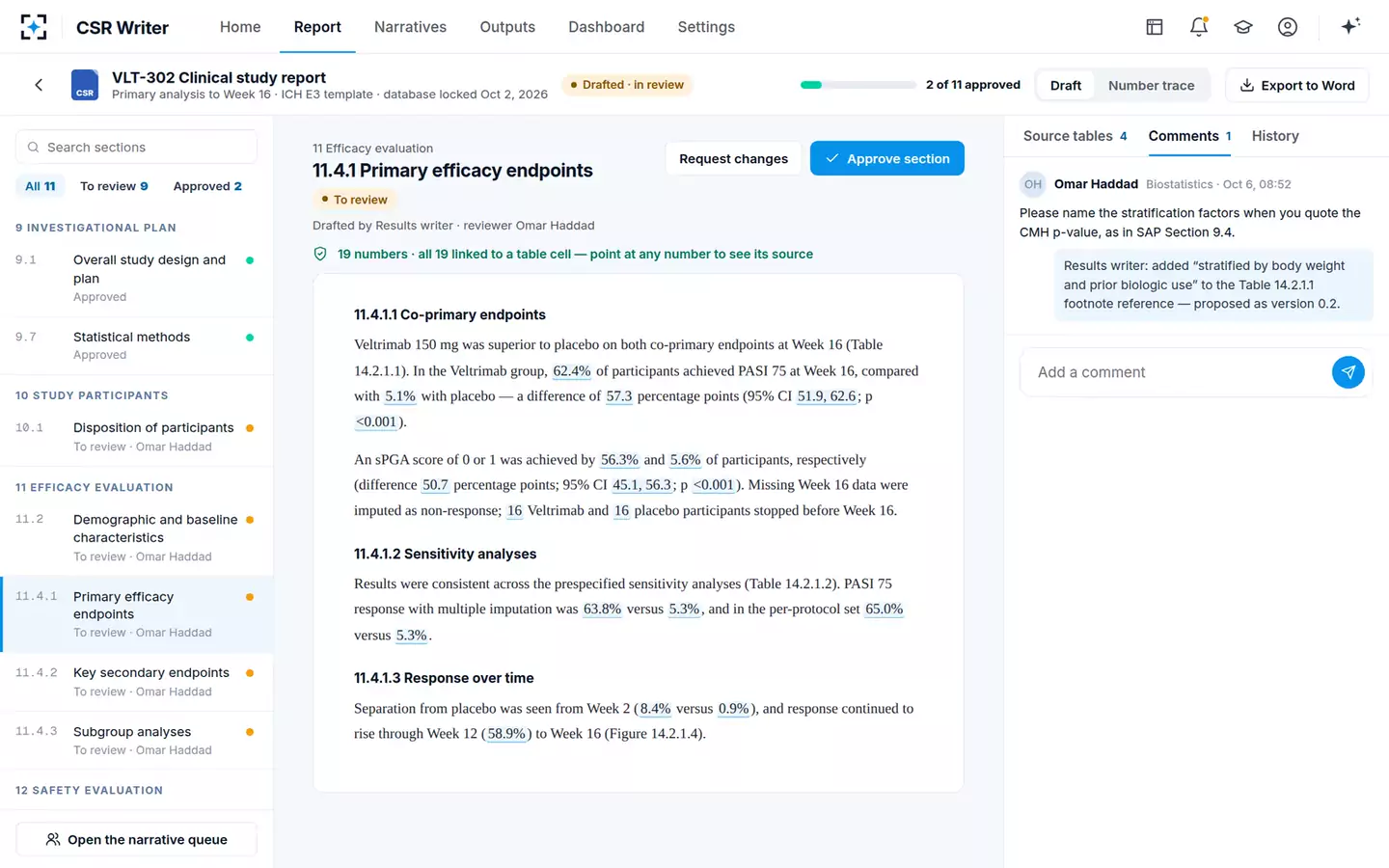This screenshot has width=1389, height=868.
Task: Switch to Number trace view
Action: (x=1151, y=85)
